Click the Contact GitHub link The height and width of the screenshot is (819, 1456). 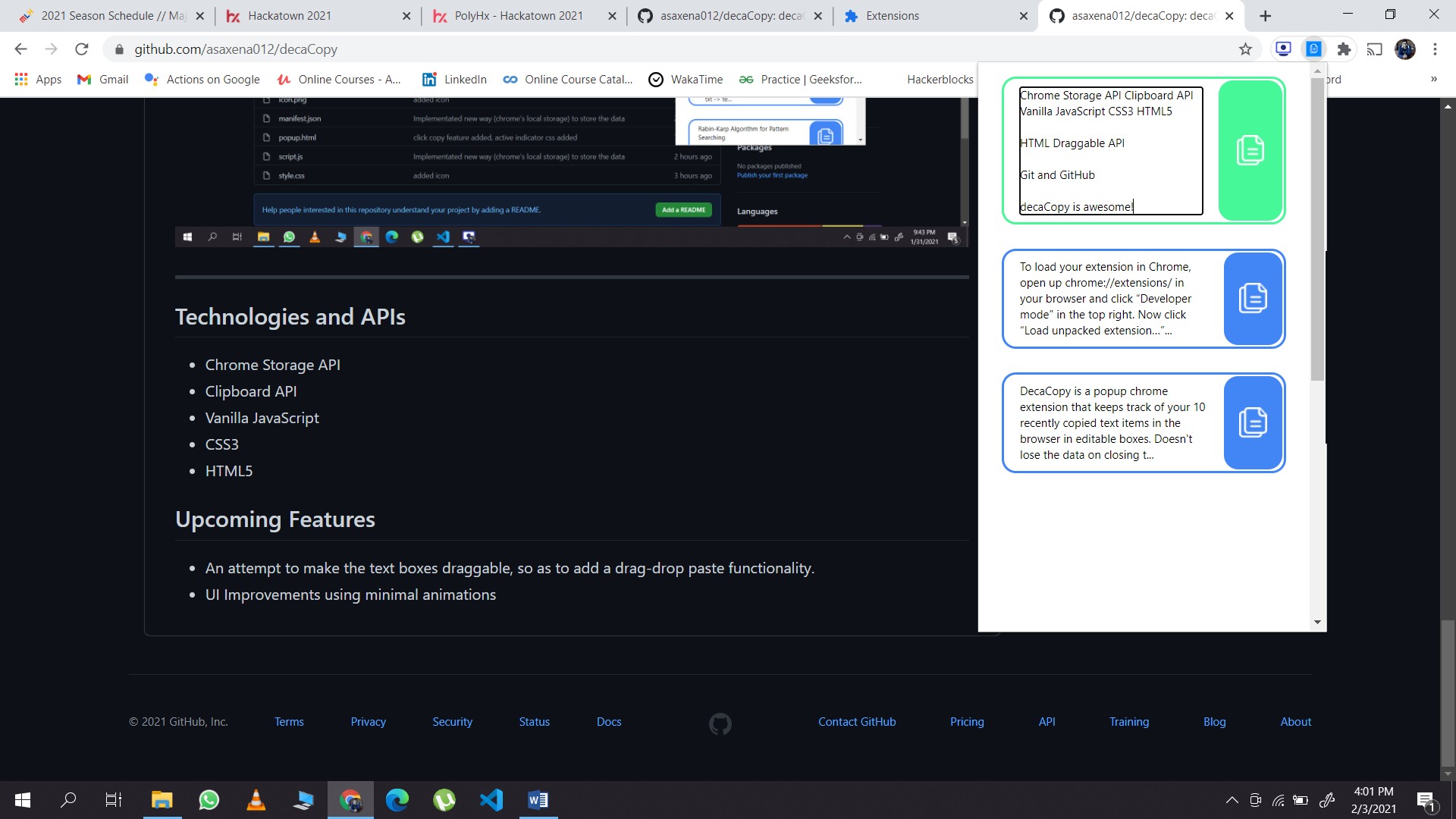(x=857, y=722)
